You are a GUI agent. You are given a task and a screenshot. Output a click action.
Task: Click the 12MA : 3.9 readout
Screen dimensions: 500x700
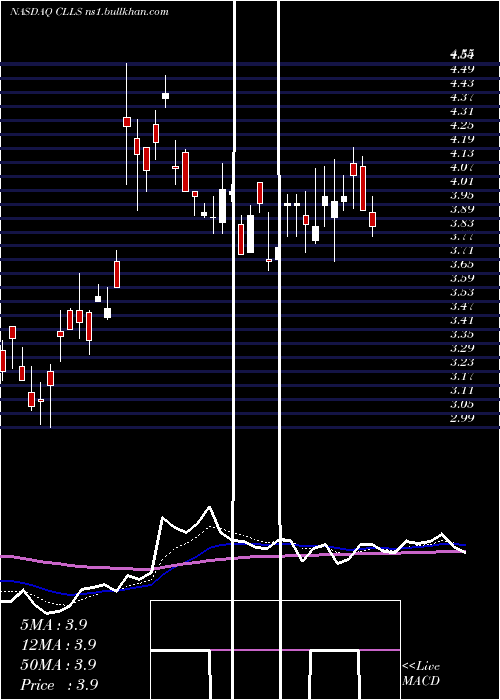coord(58,645)
